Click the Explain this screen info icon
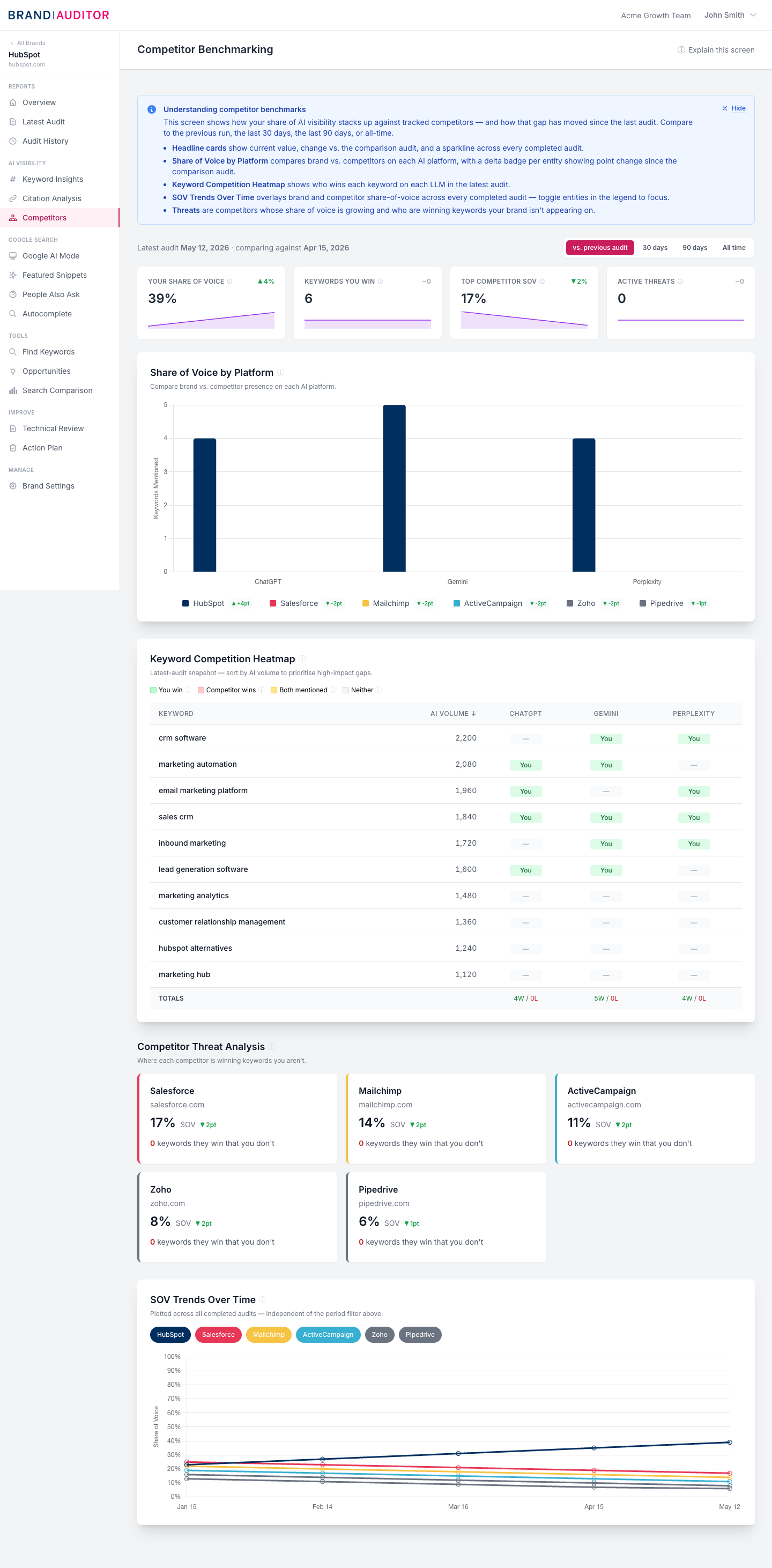The image size is (772, 1568). click(x=681, y=50)
